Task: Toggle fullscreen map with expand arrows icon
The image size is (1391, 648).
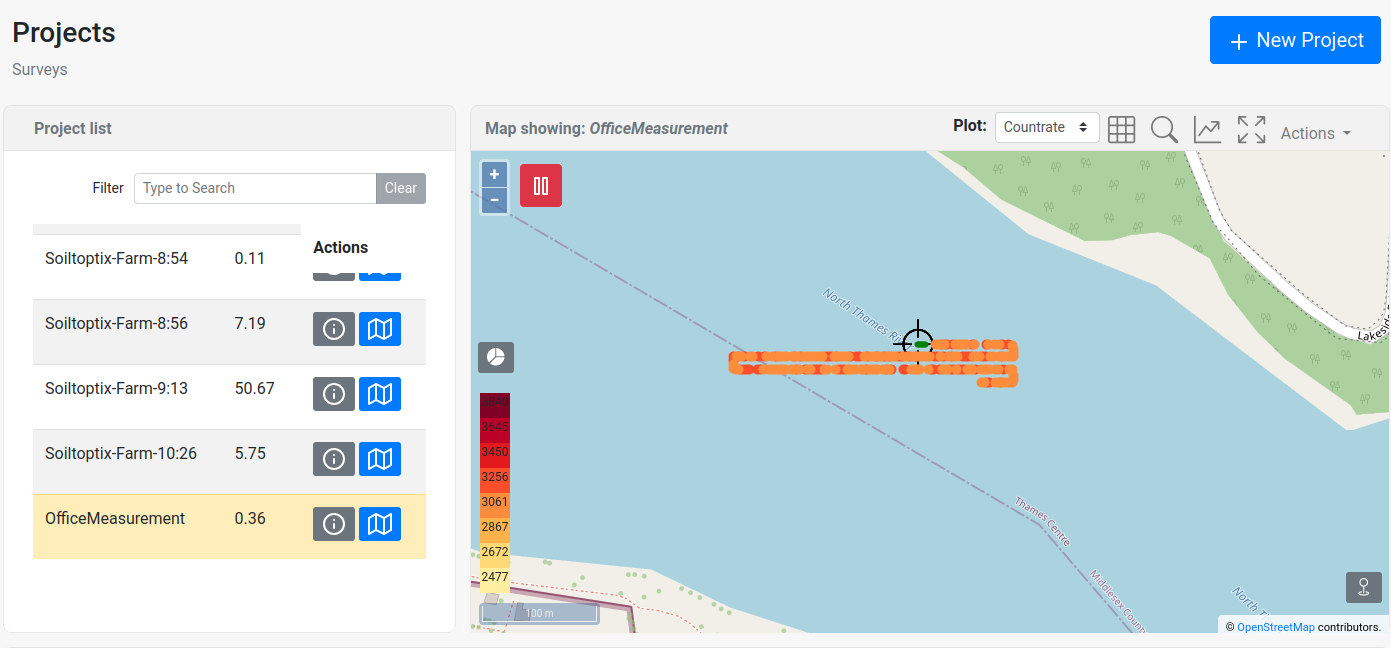Action: point(1251,129)
